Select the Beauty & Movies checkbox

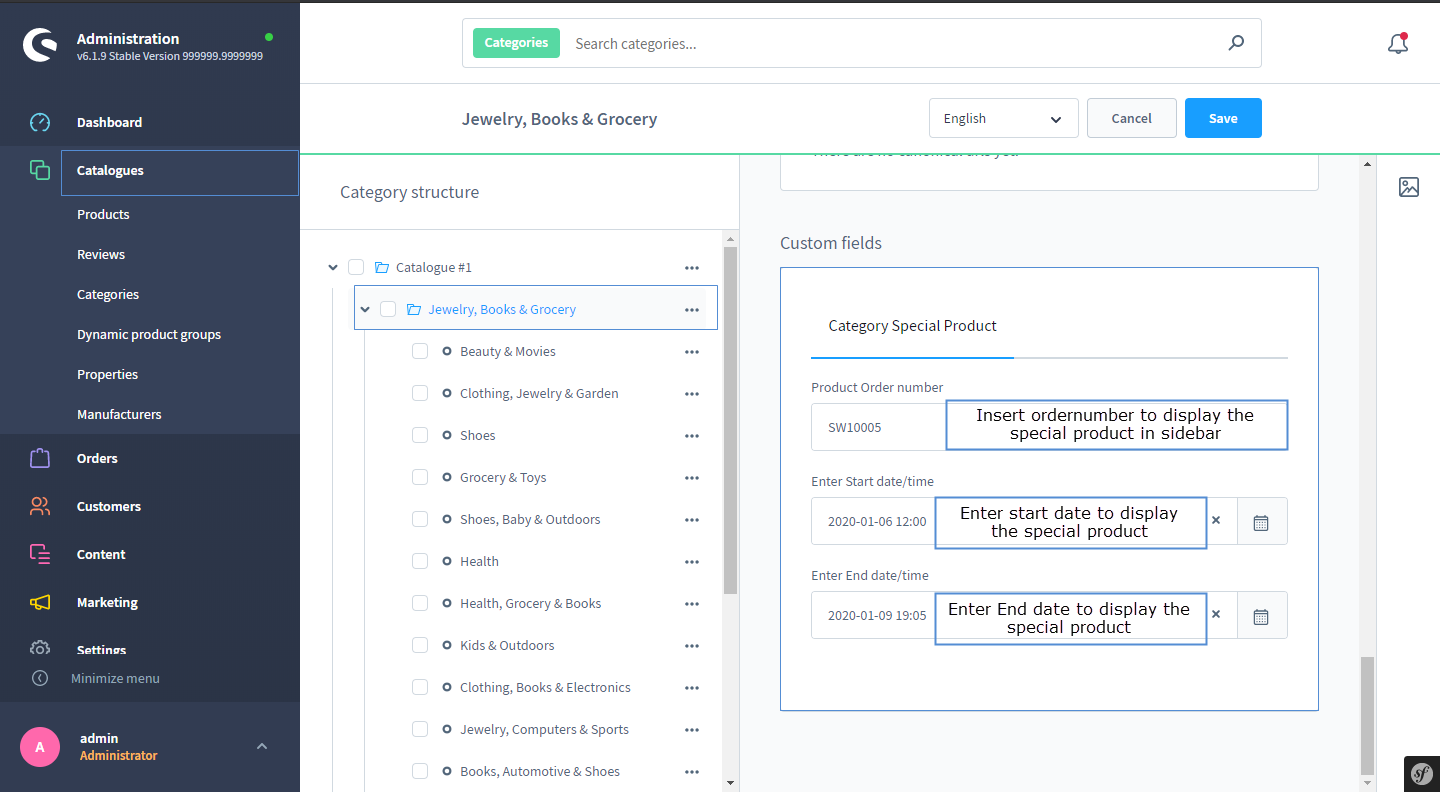coord(420,351)
